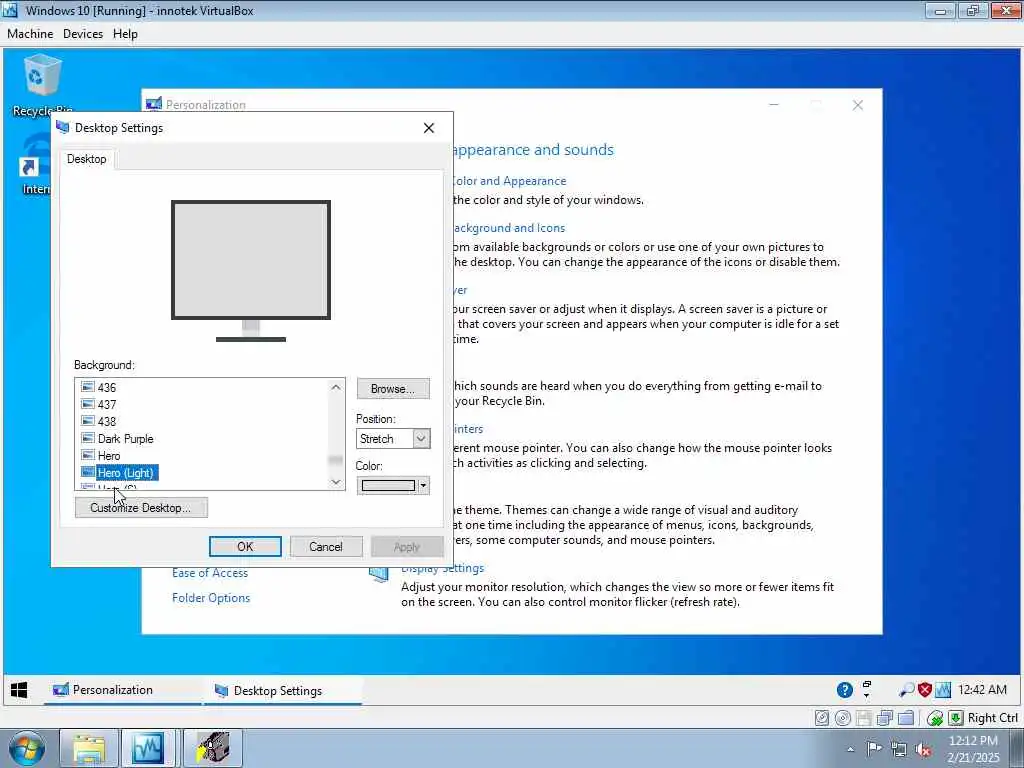Confirm with the OK button
1024x768 pixels.
click(246, 547)
